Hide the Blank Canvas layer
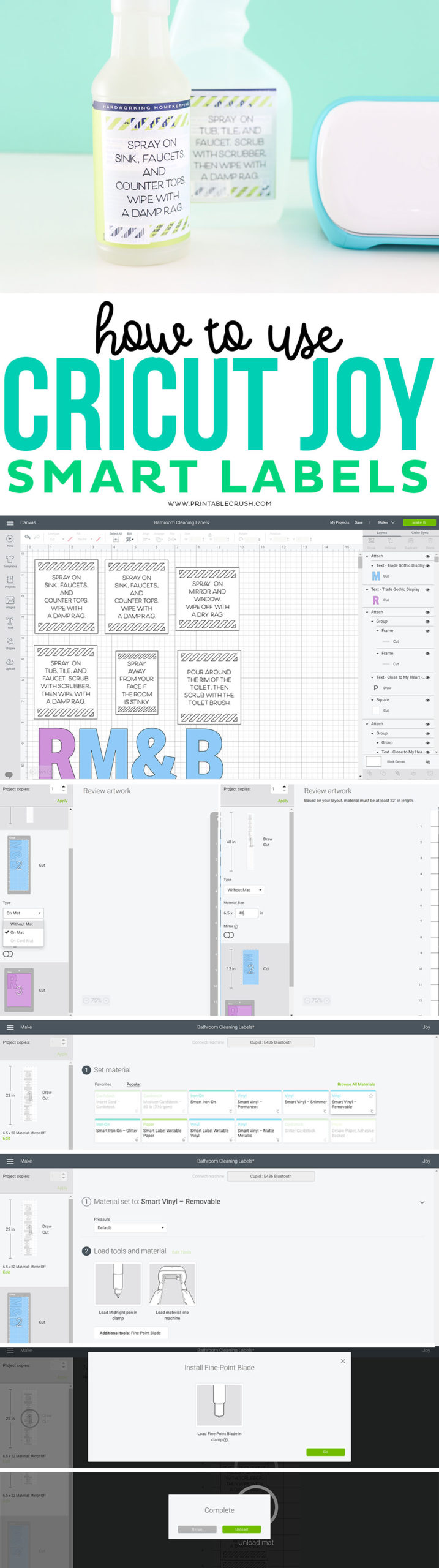 point(427,761)
